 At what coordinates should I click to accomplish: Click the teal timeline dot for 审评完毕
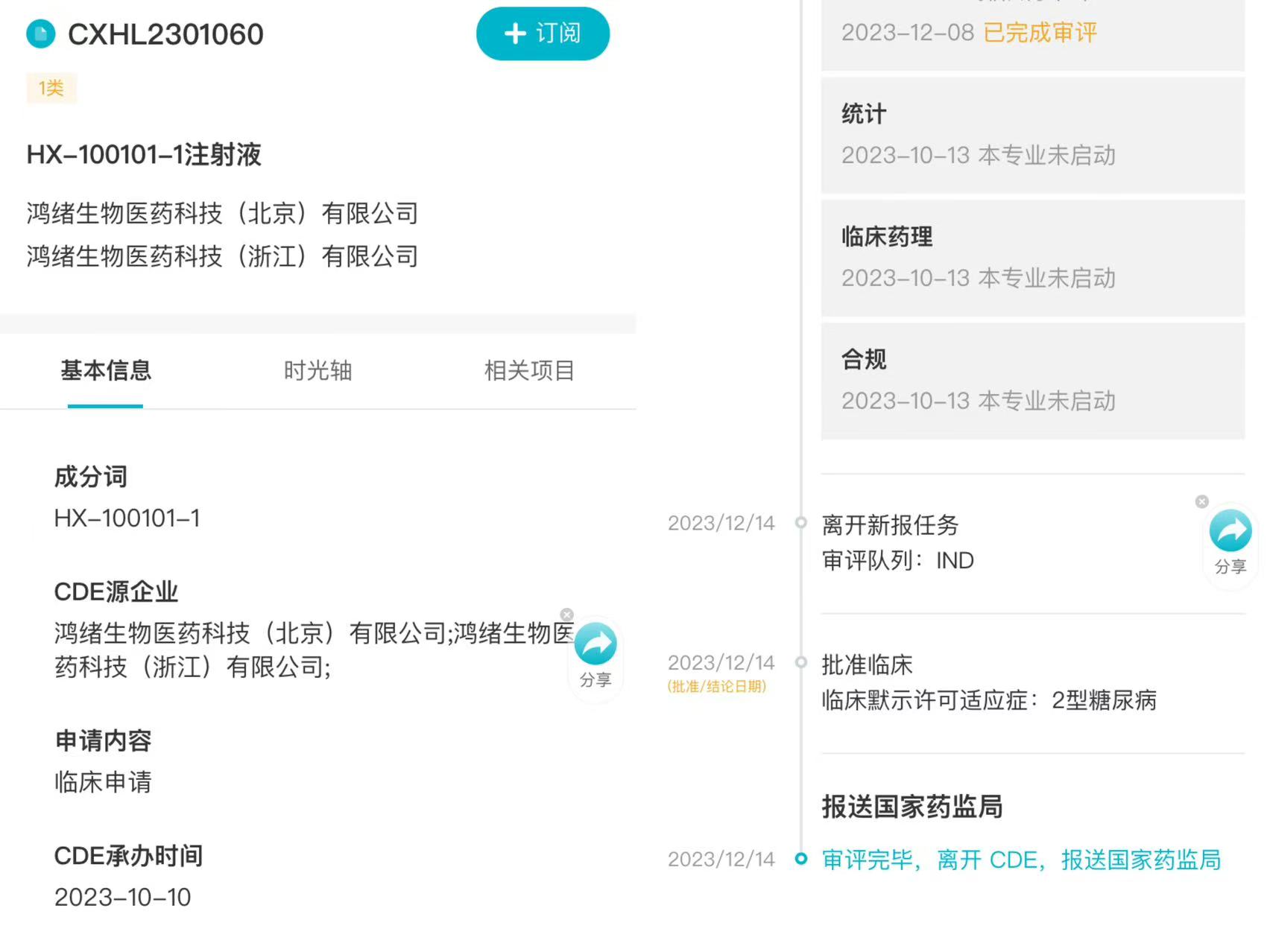click(801, 859)
